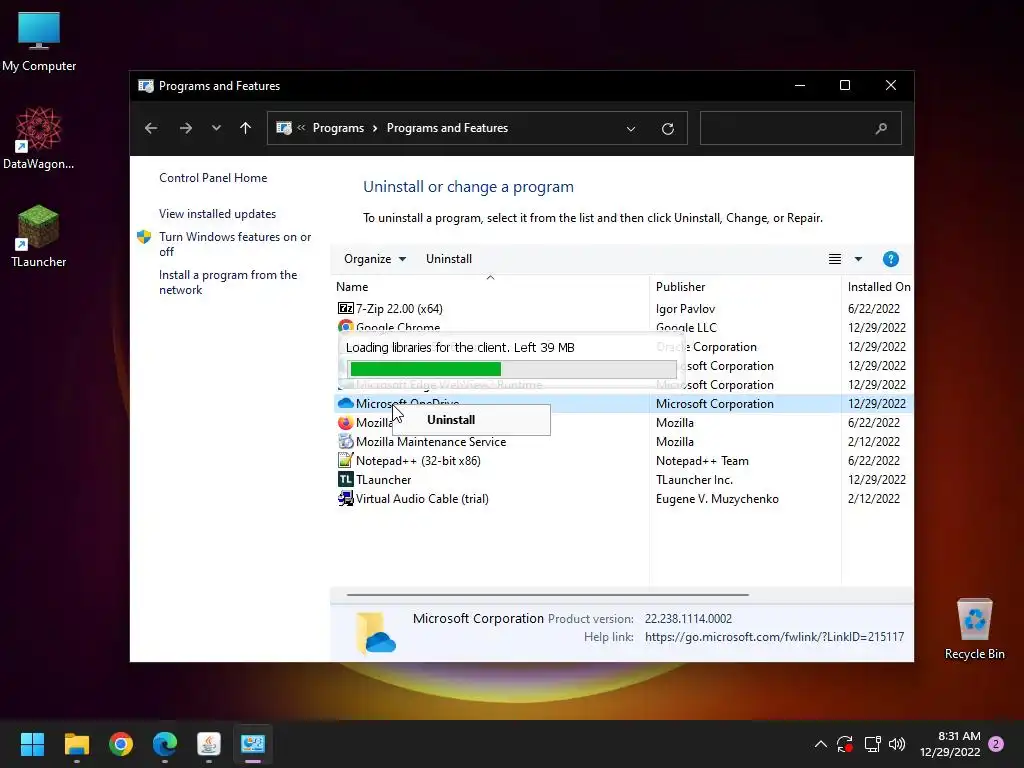This screenshot has height=768, width=1024.
Task: Open Install a program from the network
Action: [x=228, y=282]
